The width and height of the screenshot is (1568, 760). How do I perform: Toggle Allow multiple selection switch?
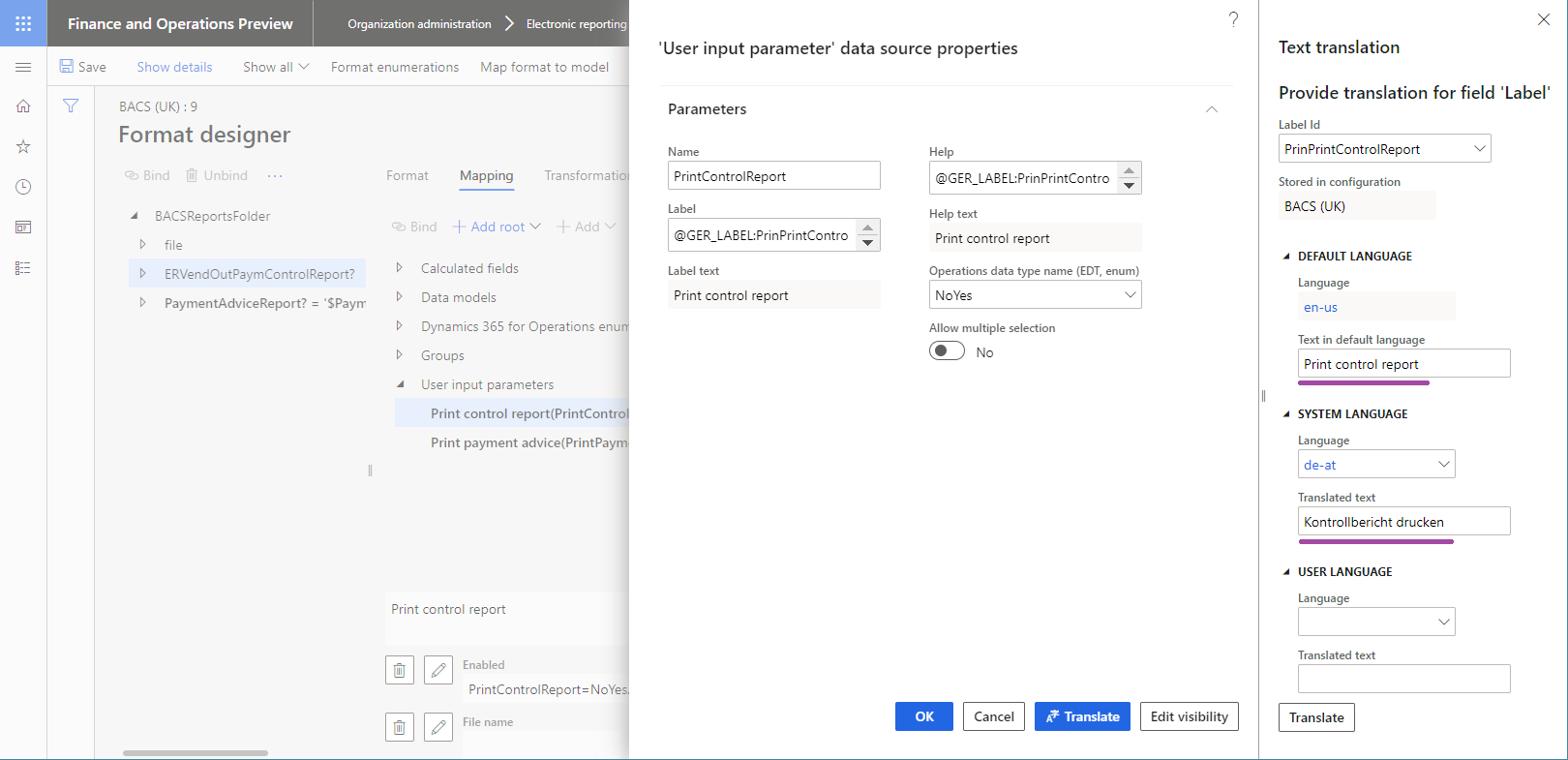pos(947,351)
